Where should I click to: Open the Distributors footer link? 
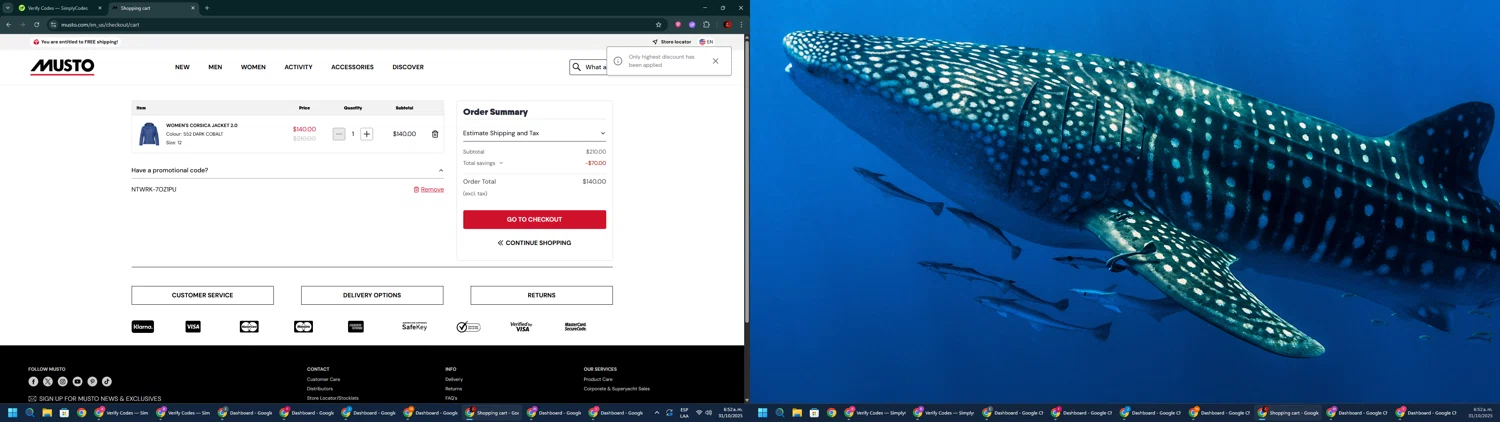(320, 389)
